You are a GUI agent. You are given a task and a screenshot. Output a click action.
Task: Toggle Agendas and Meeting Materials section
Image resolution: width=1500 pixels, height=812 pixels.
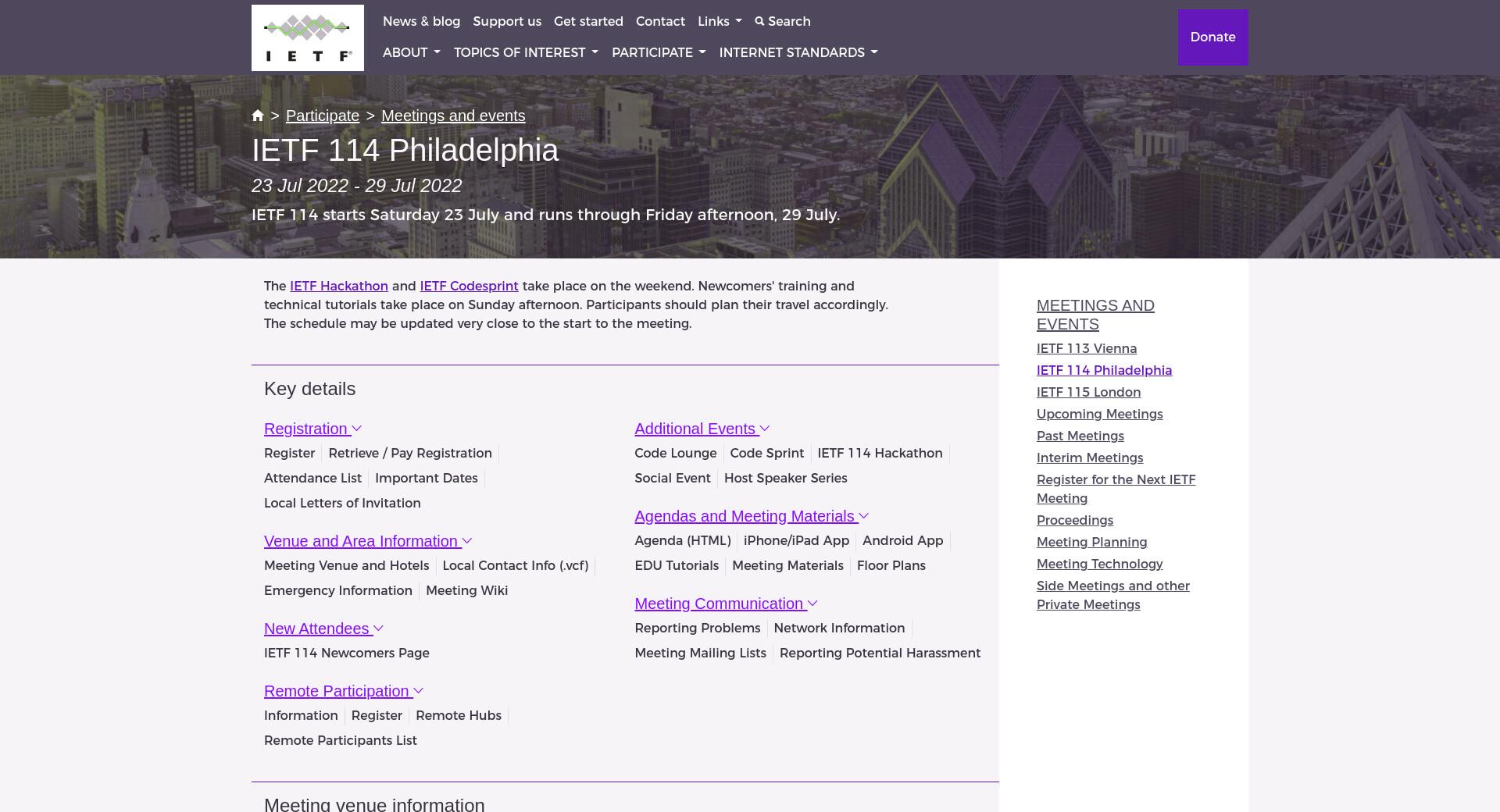[x=752, y=516]
